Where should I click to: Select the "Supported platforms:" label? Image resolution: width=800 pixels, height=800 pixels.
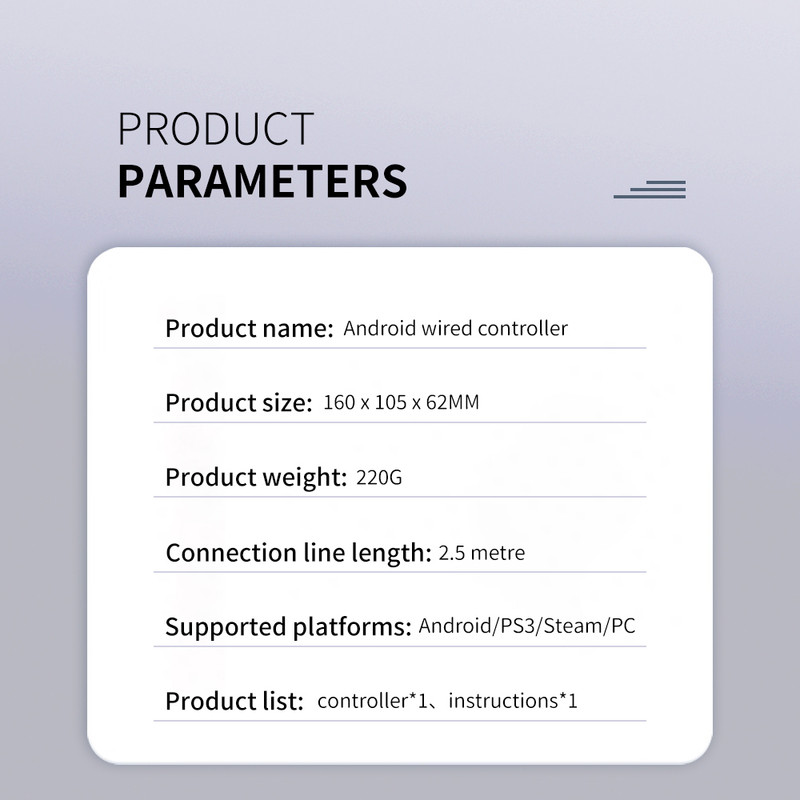[288, 627]
